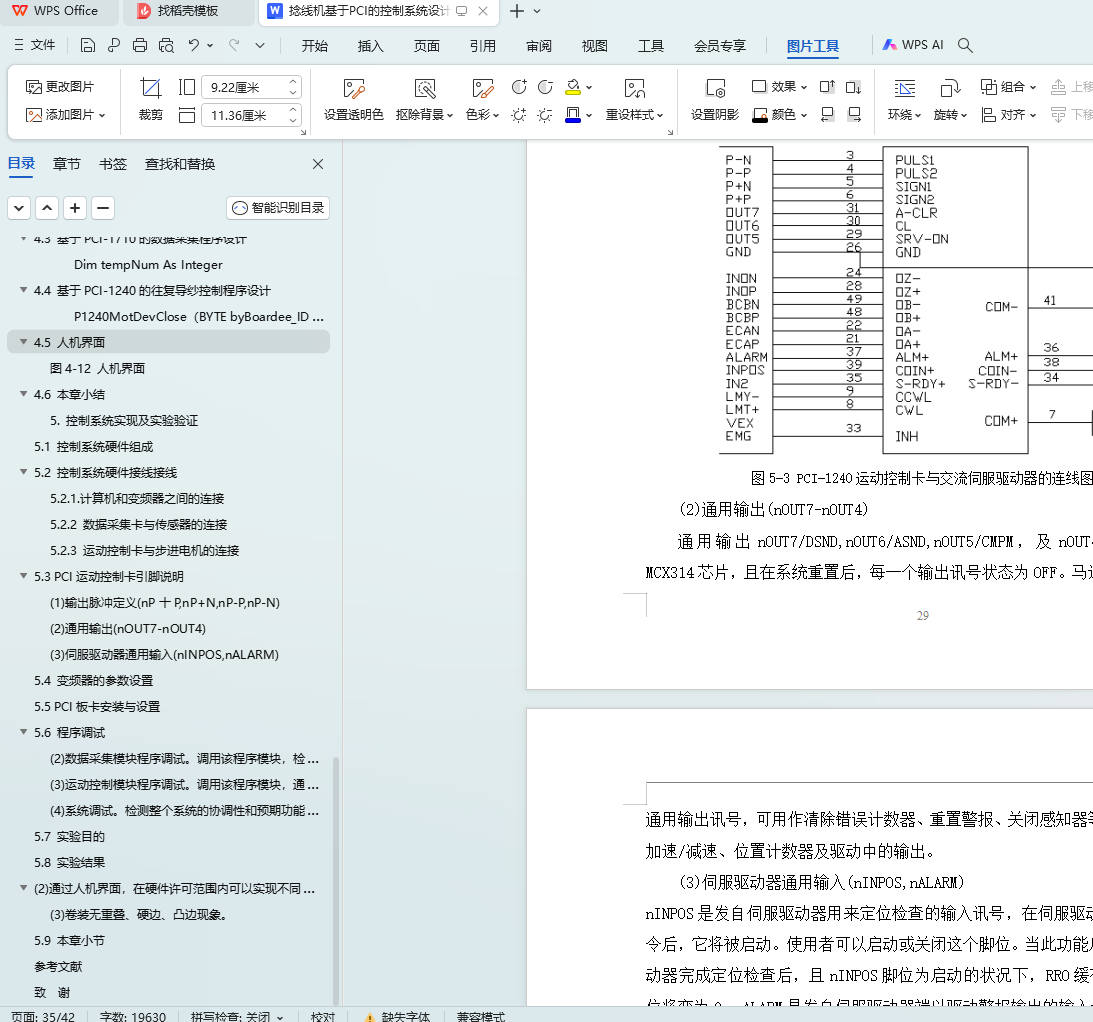Click 设置透明色 set transparent color tool

(x=353, y=100)
